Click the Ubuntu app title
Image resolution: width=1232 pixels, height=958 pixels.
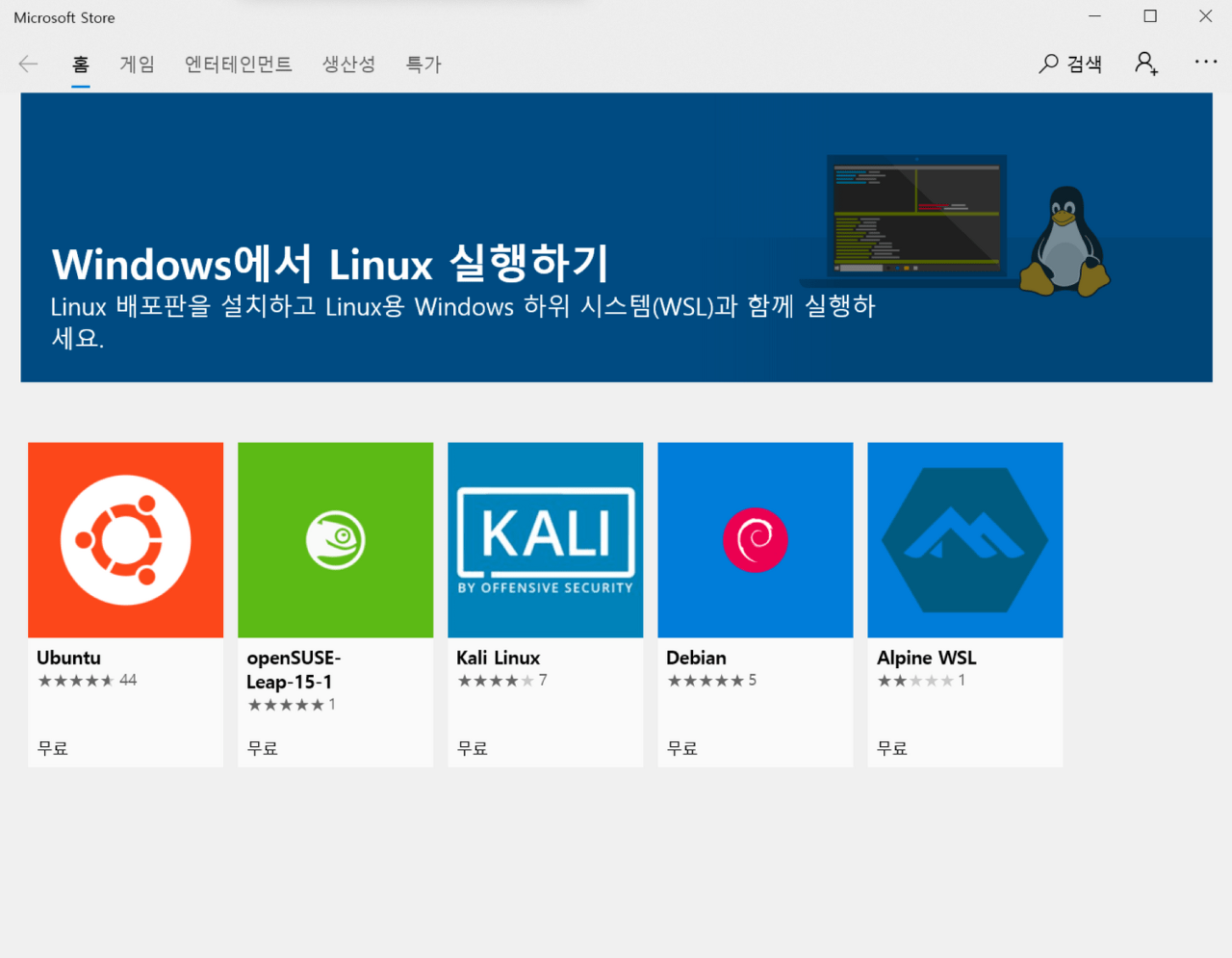pos(68,658)
